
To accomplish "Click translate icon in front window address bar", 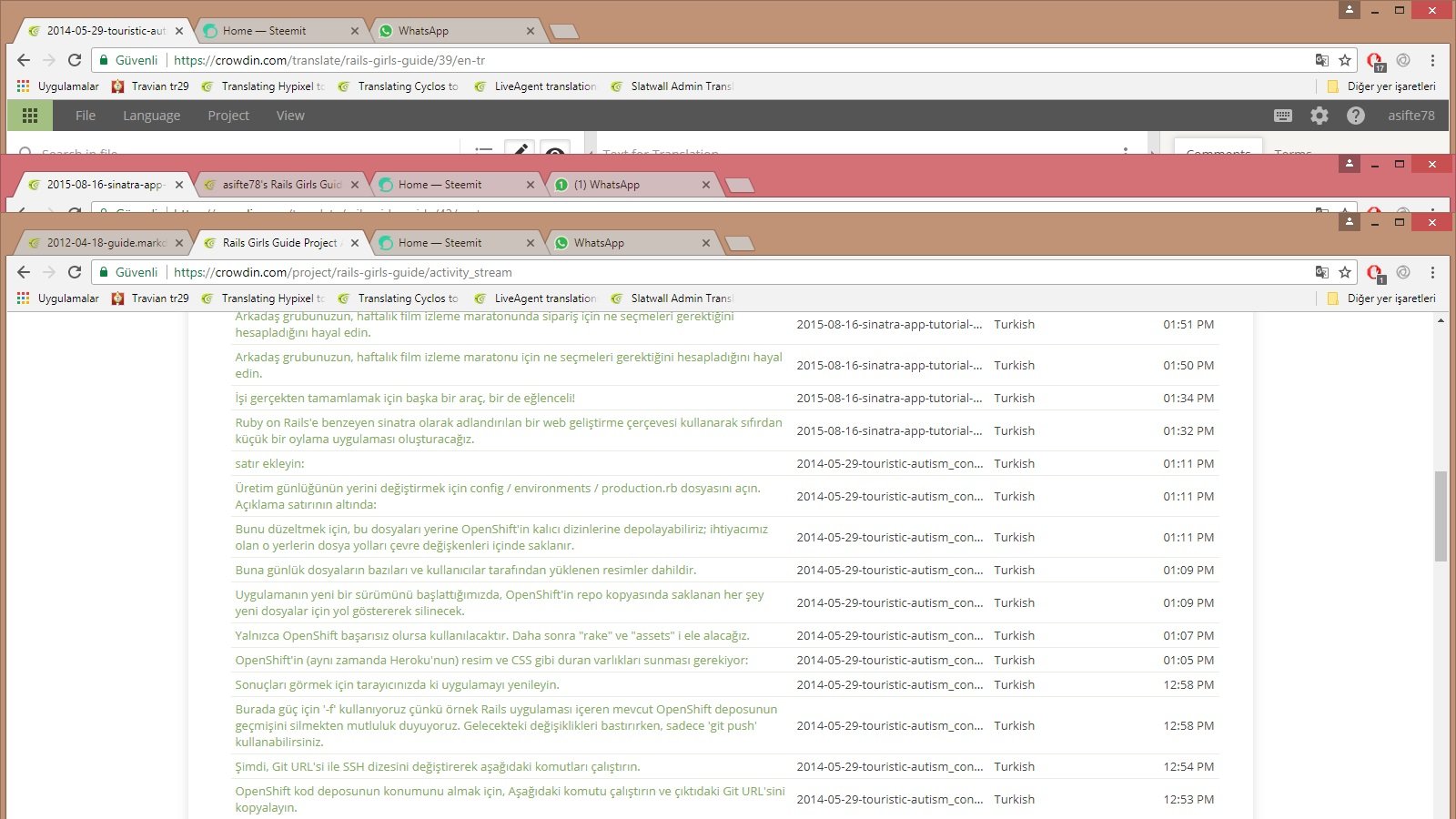I will pyautogui.click(x=1322, y=272).
